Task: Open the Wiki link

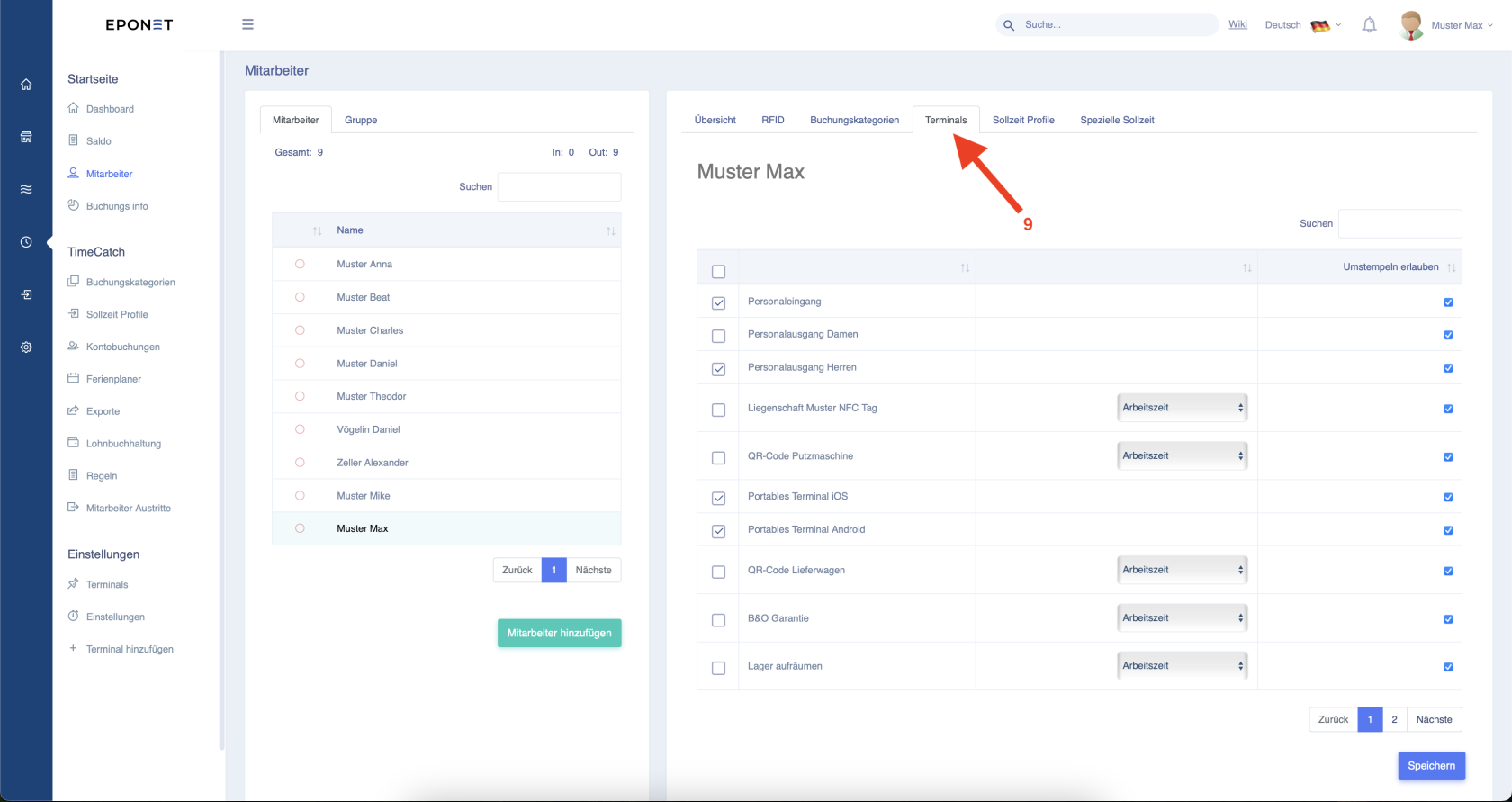Action: click(x=1237, y=24)
